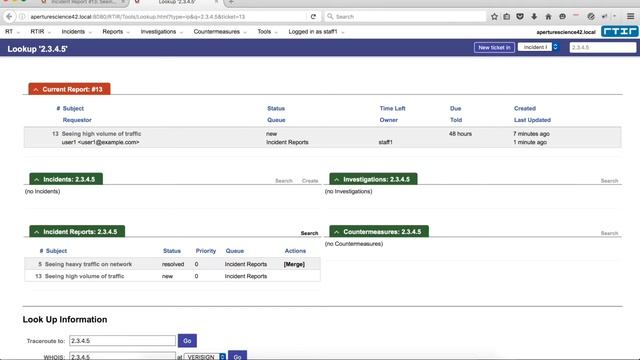Viewport: 640px width, 360px height.
Task: Click the circular pencil extension icon
Action: coord(591,17)
